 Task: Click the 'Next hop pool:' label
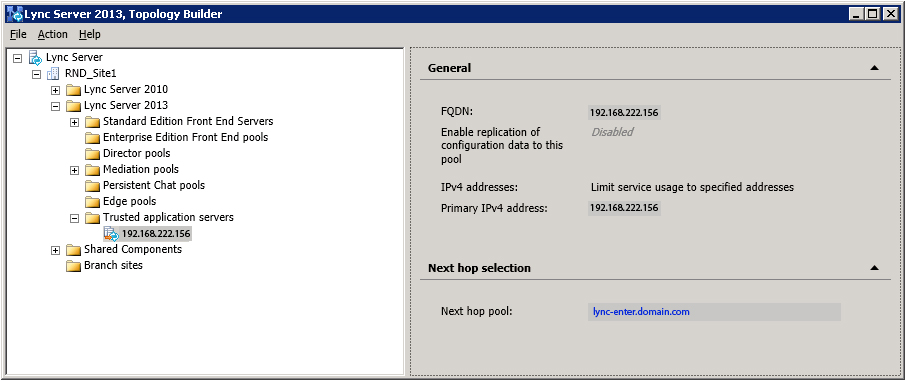pyautogui.click(x=477, y=312)
